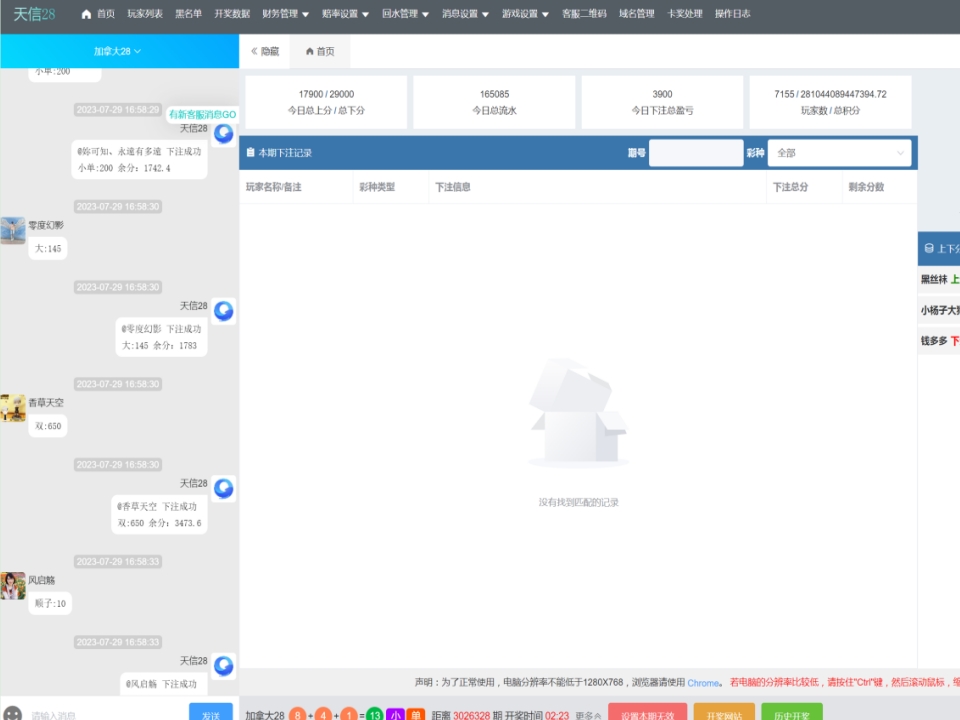Click the clipboard icon beside 本期下注记录
This screenshot has width=960, height=720.
pyautogui.click(x=250, y=152)
